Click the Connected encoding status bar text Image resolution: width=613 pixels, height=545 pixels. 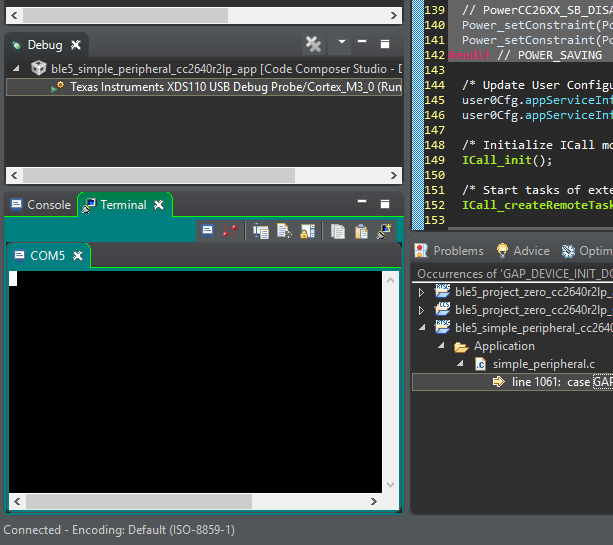point(119,530)
